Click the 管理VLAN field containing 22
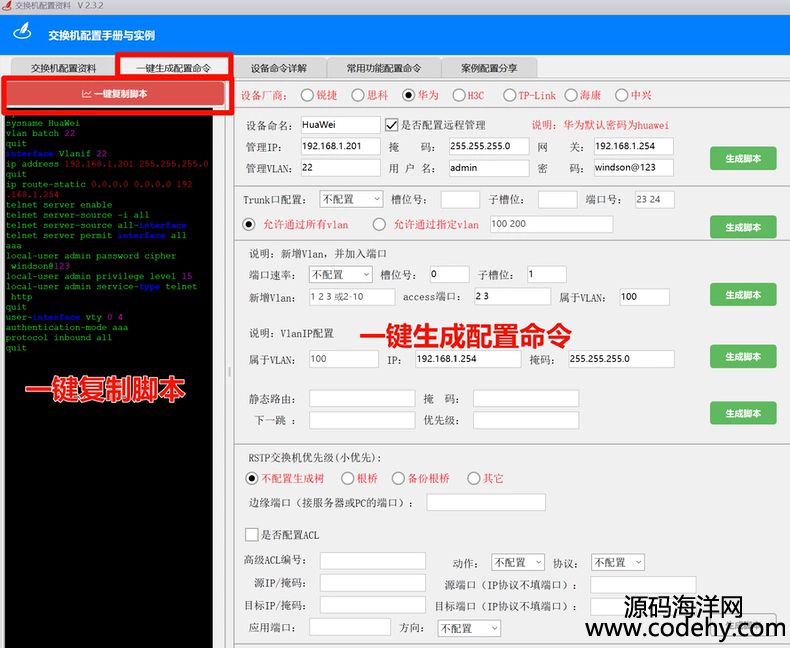Viewport: 790px width, 648px height. click(x=340, y=168)
